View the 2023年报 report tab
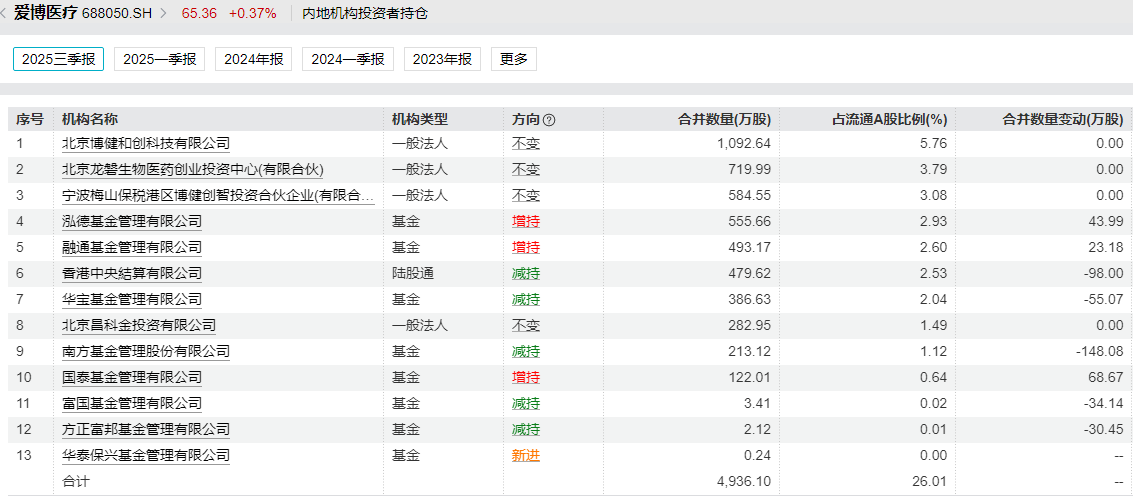The width and height of the screenshot is (1133, 502). (442, 59)
